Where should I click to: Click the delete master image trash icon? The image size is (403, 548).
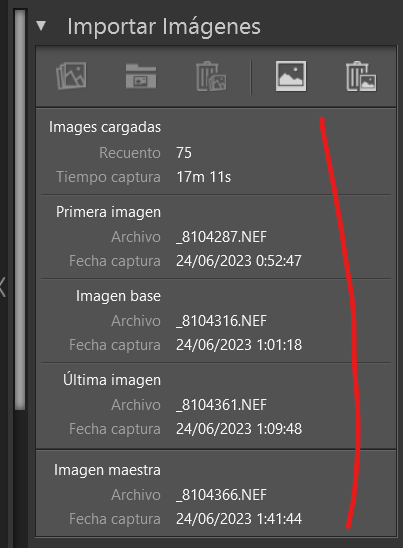pyautogui.click(x=361, y=76)
